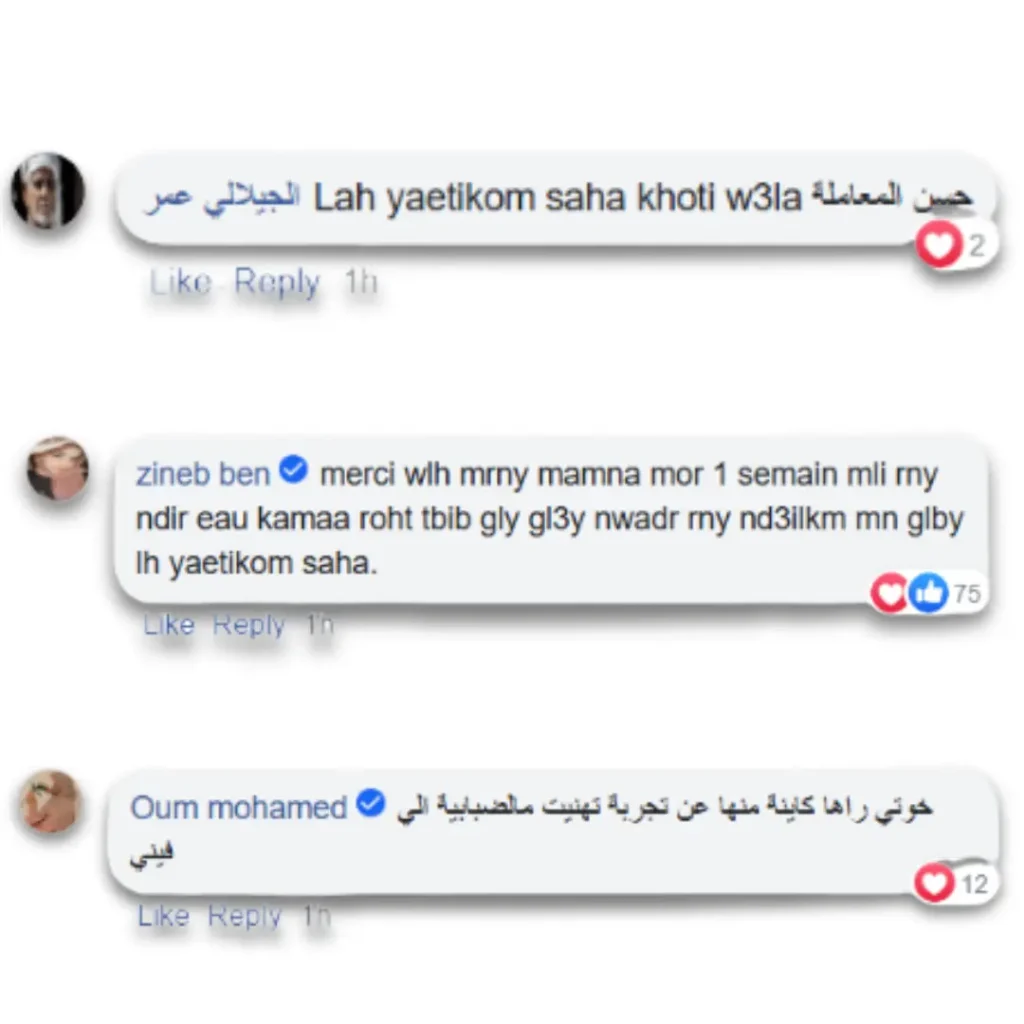Click the heart reaction on first comment
Screen dimensions: 1024x1024
(939, 245)
